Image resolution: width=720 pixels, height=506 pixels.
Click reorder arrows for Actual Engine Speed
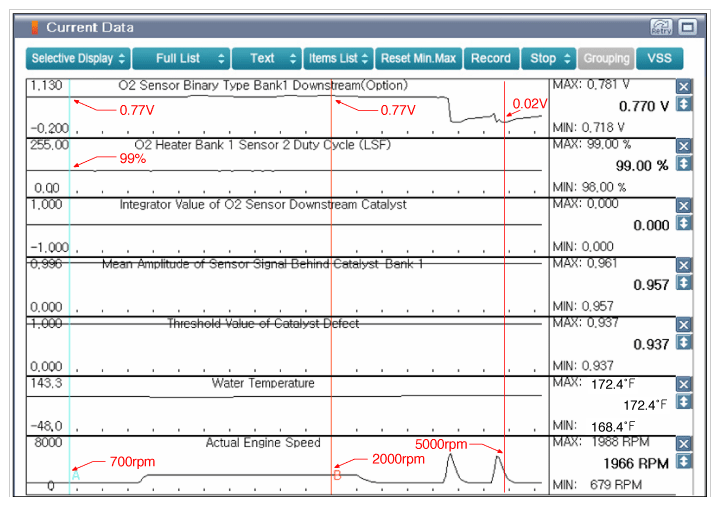point(684,462)
